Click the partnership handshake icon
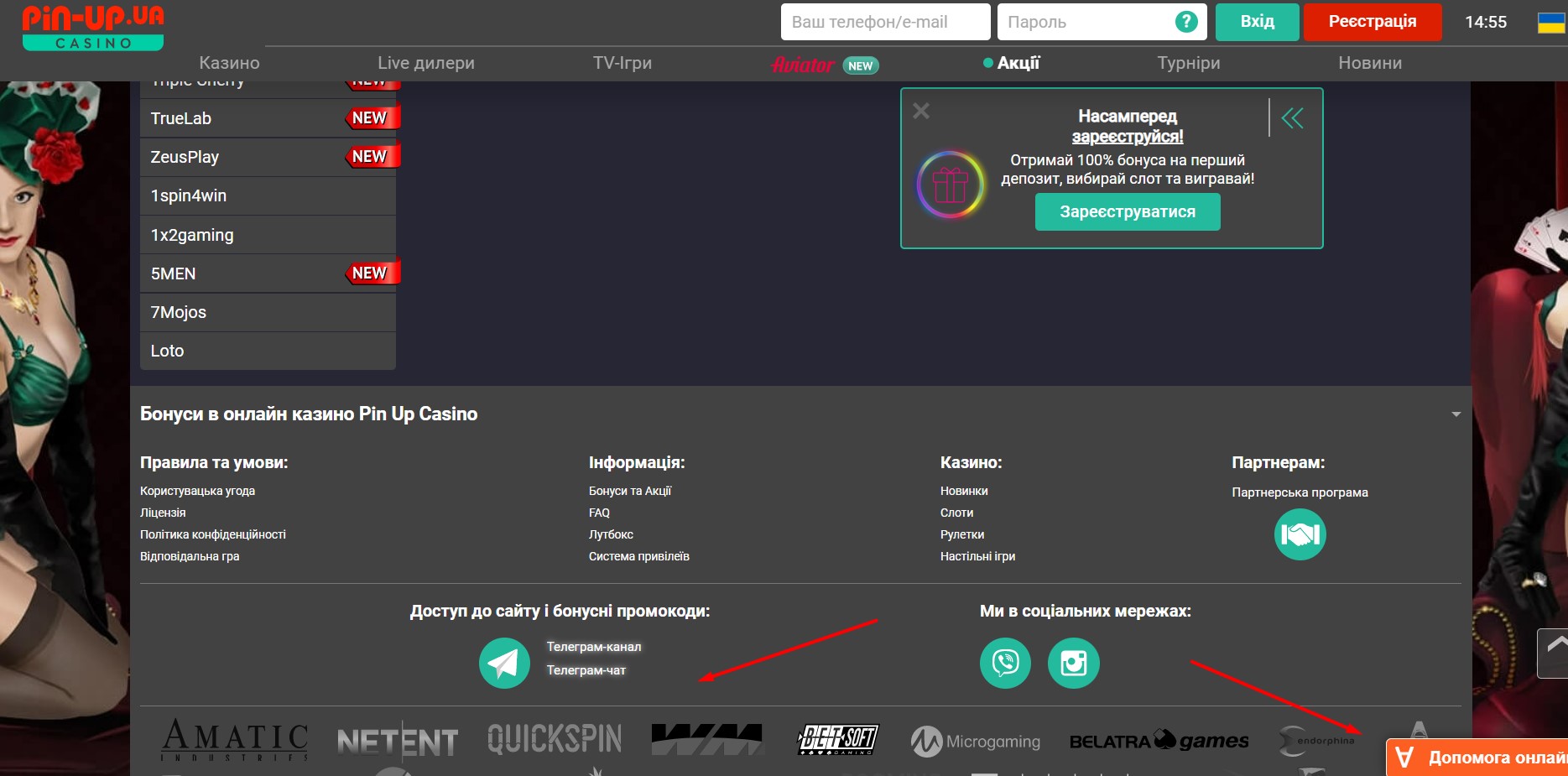 tap(1300, 534)
